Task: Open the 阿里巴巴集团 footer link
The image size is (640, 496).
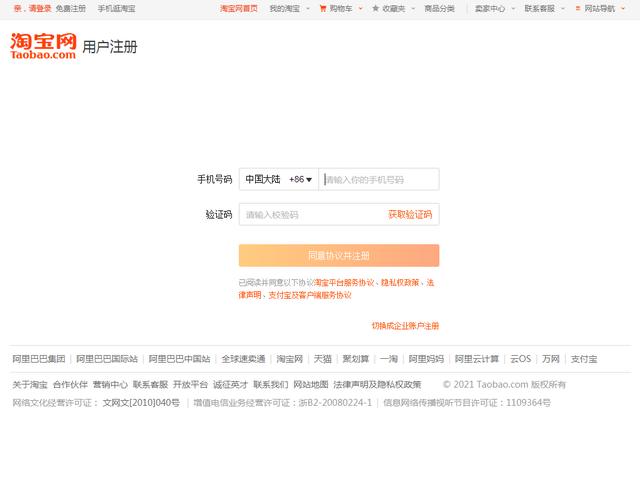Action: [38, 359]
